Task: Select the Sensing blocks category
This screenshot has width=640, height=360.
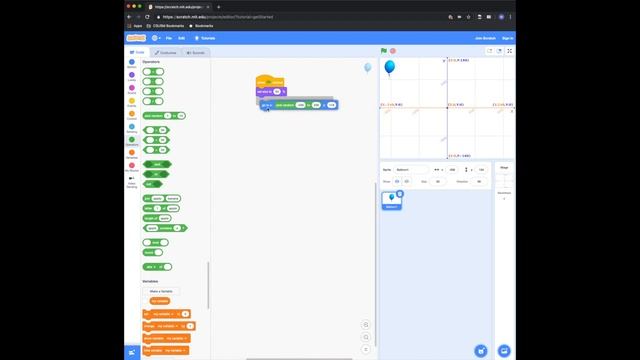Action: (132, 128)
